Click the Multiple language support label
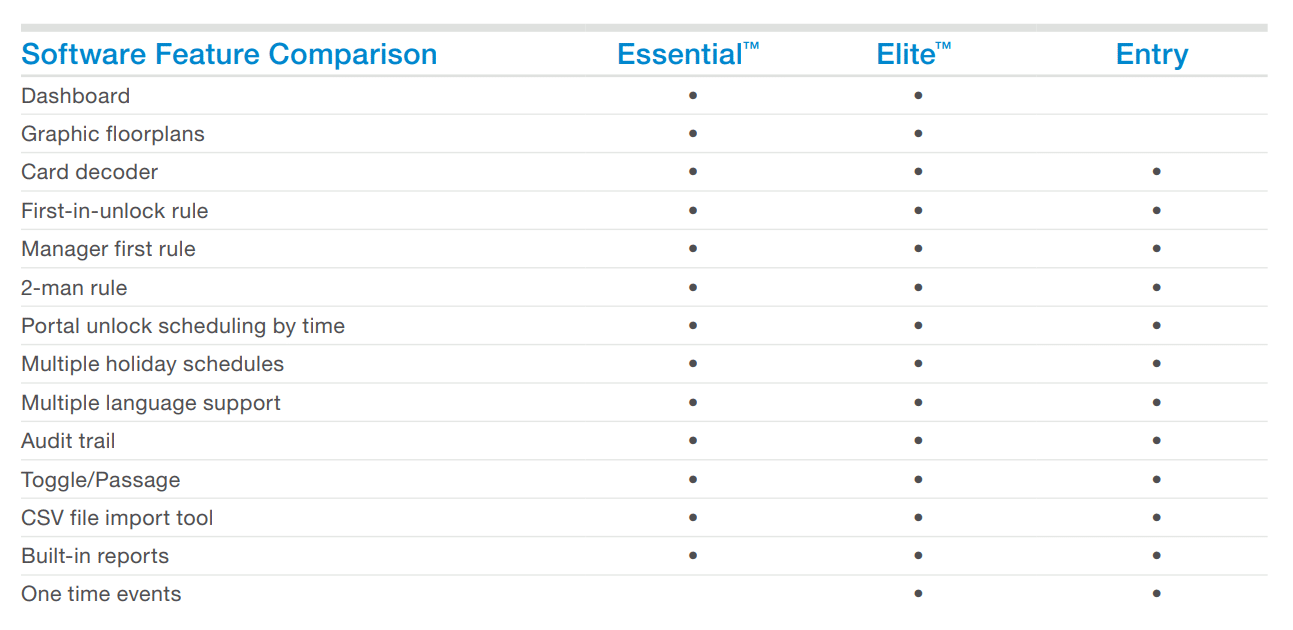The height and width of the screenshot is (630, 1293). (x=151, y=403)
